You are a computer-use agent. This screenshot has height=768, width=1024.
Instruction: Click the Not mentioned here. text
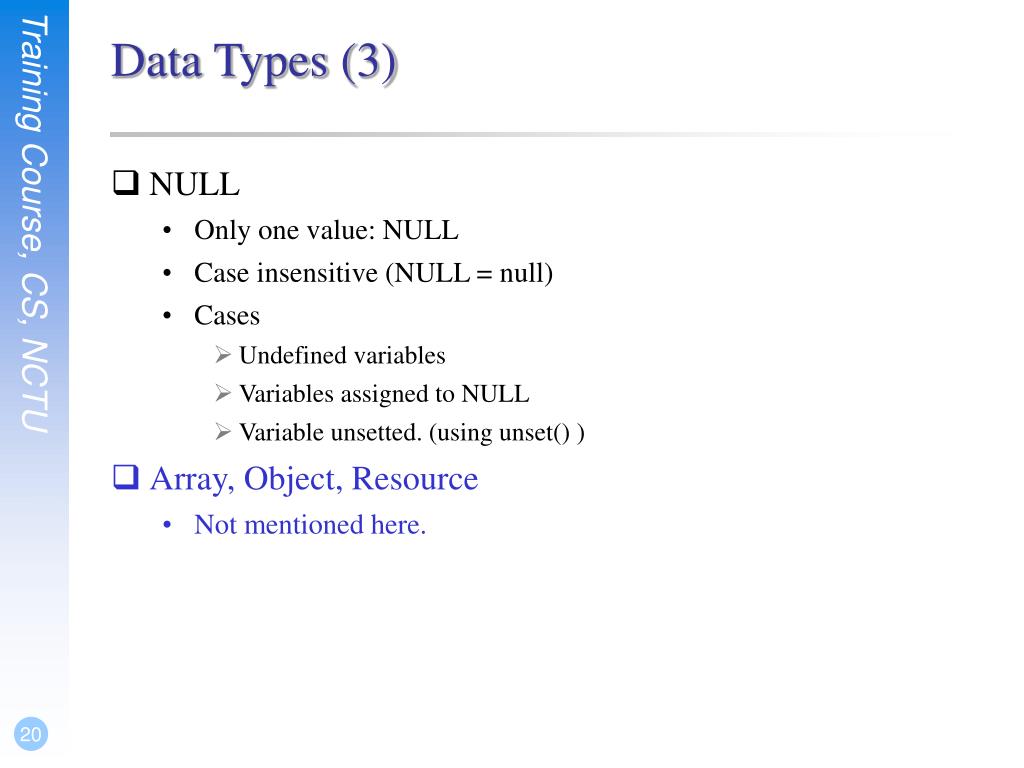click(310, 524)
